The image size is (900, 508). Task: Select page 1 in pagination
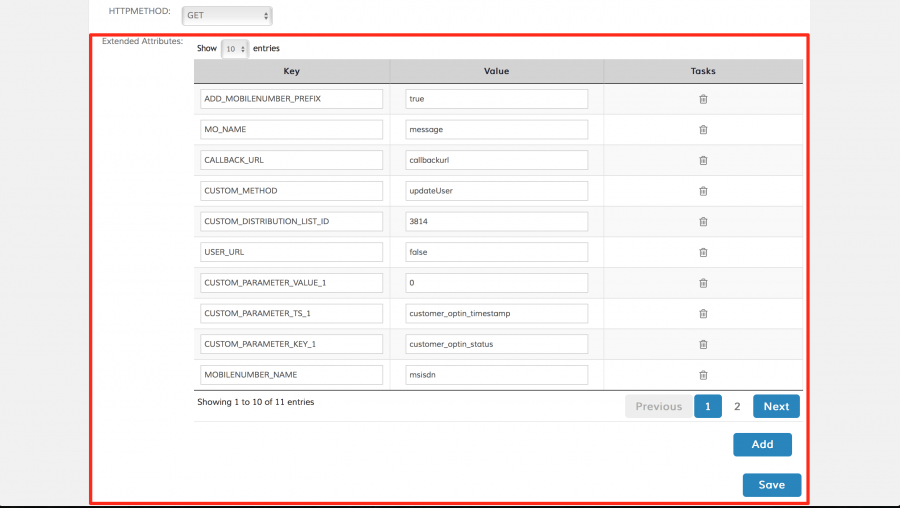pyautogui.click(x=707, y=406)
